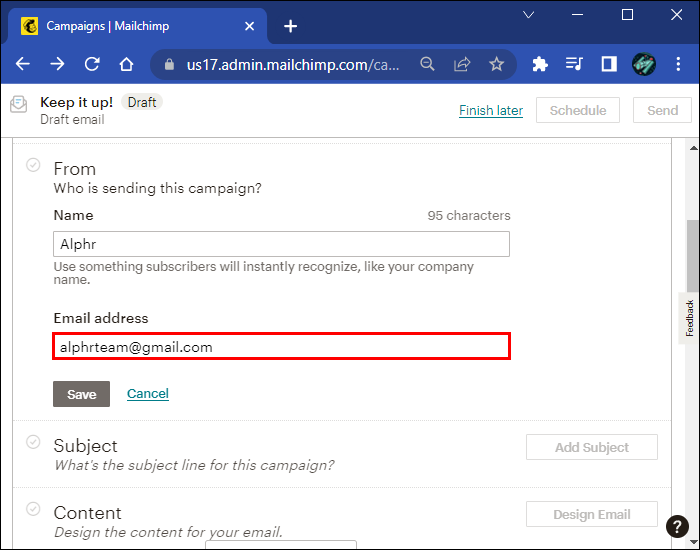Open the Feedback side tab
The width and height of the screenshot is (700, 550).
tap(689, 318)
